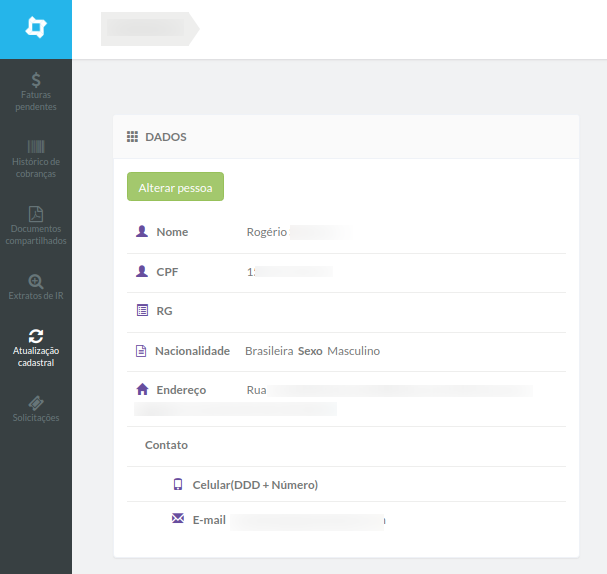This screenshot has height=574, width=607.
Task: Select the Solicitações menu label
Action: point(36,418)
